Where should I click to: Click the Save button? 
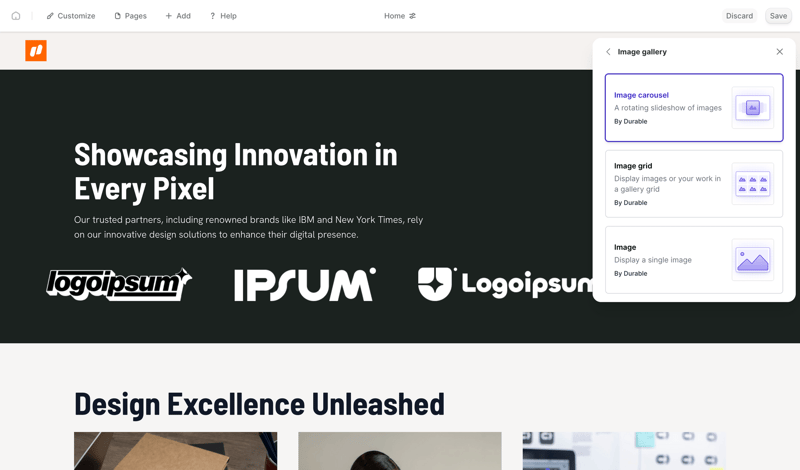778,16
